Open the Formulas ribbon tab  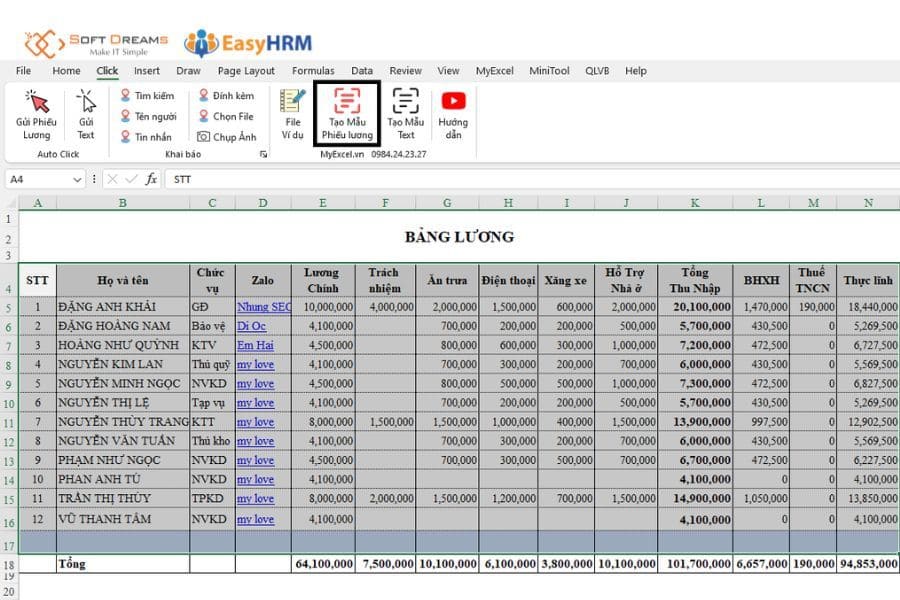point(313,71)
